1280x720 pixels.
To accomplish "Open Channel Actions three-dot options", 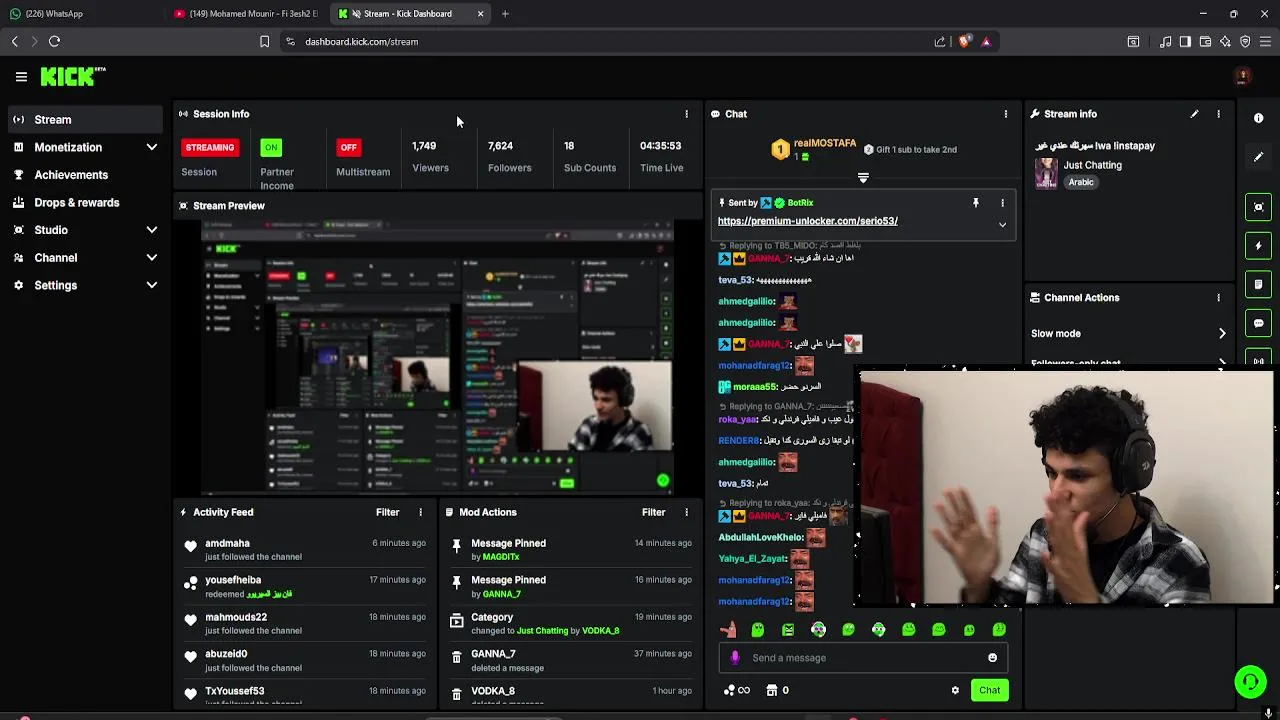I will pyautogui.click(x=1218, y=298).
